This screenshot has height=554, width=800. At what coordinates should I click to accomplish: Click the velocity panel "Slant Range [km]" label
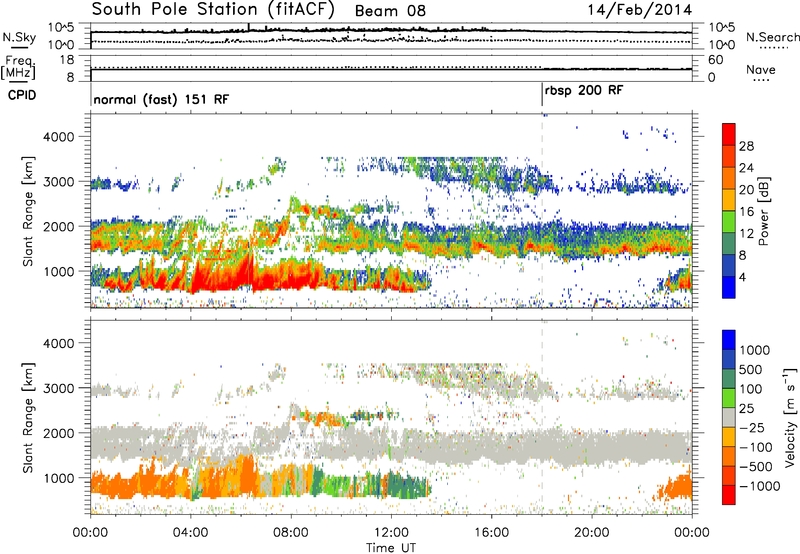tap(28, 418)
